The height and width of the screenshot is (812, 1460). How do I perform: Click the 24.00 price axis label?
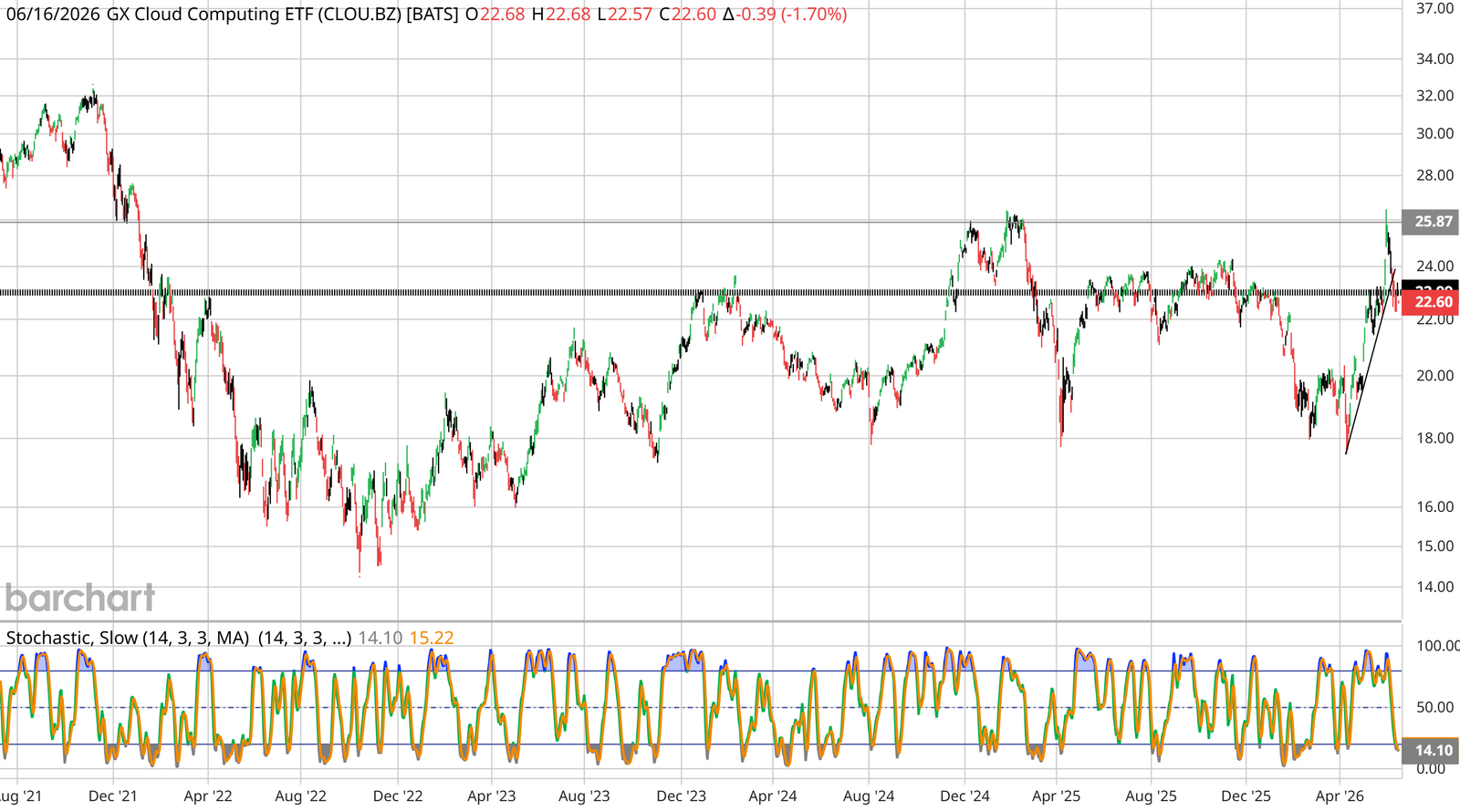point(1434,266)
